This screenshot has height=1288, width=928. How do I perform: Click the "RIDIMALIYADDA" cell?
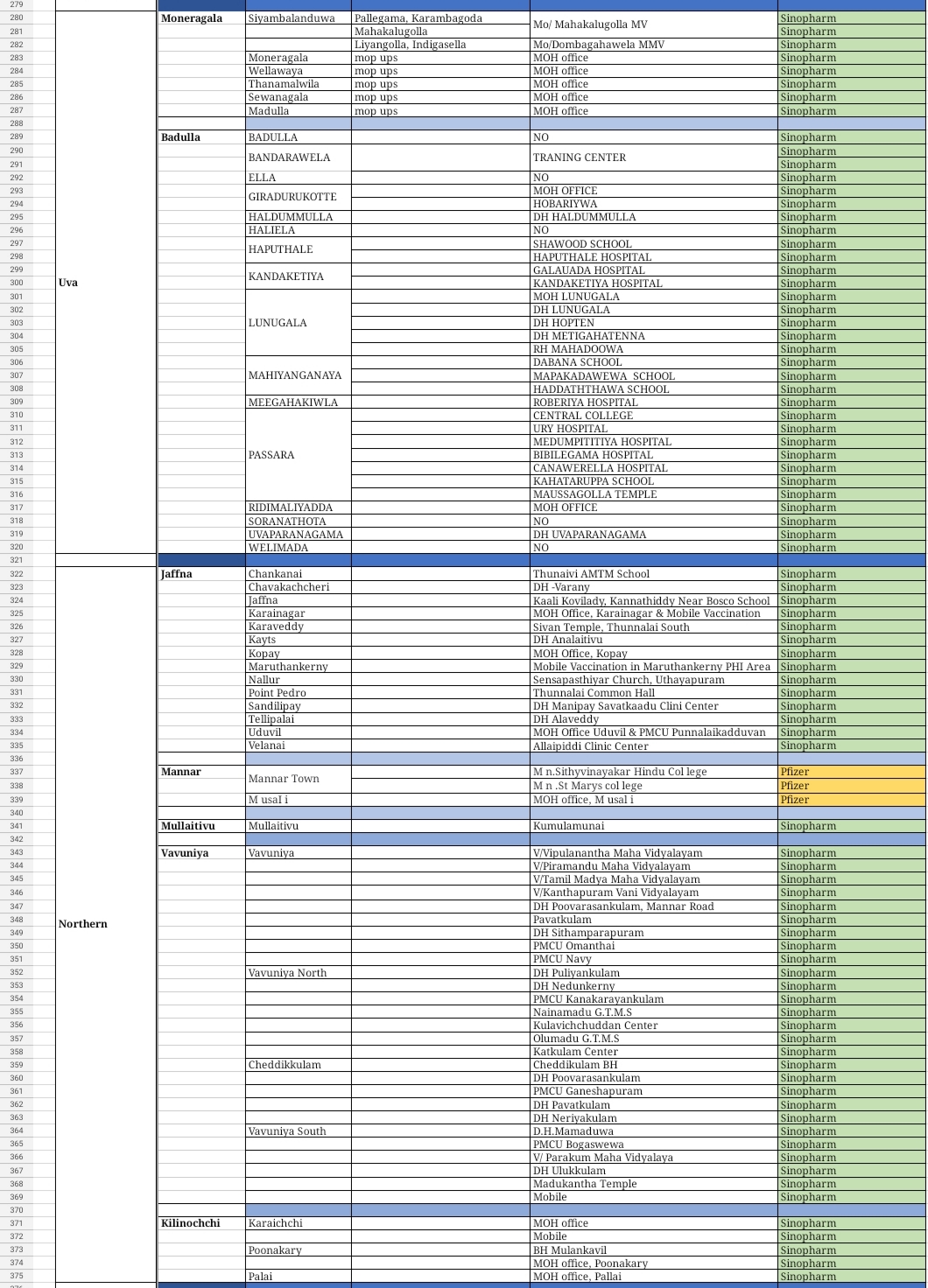(298, 507)
